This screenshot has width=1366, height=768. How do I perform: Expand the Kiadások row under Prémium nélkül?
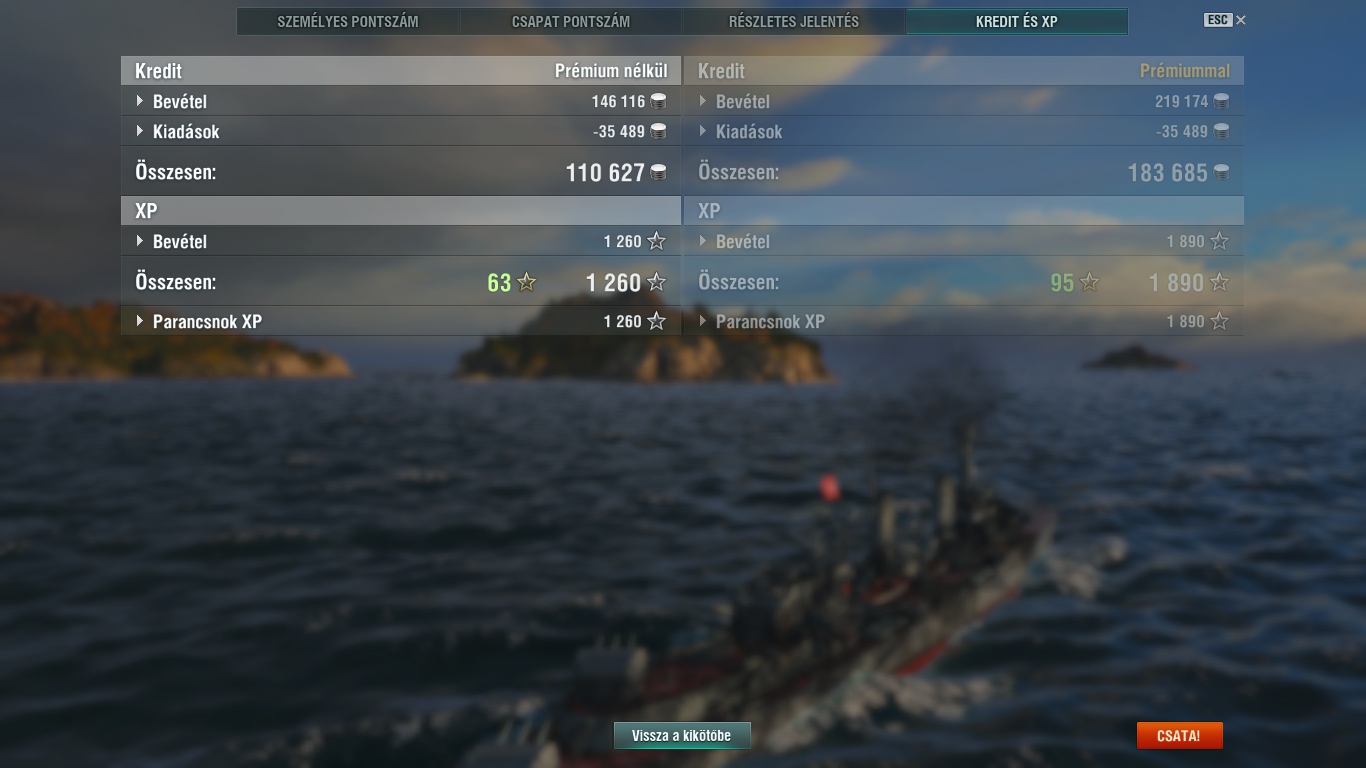tap(401, 131)
